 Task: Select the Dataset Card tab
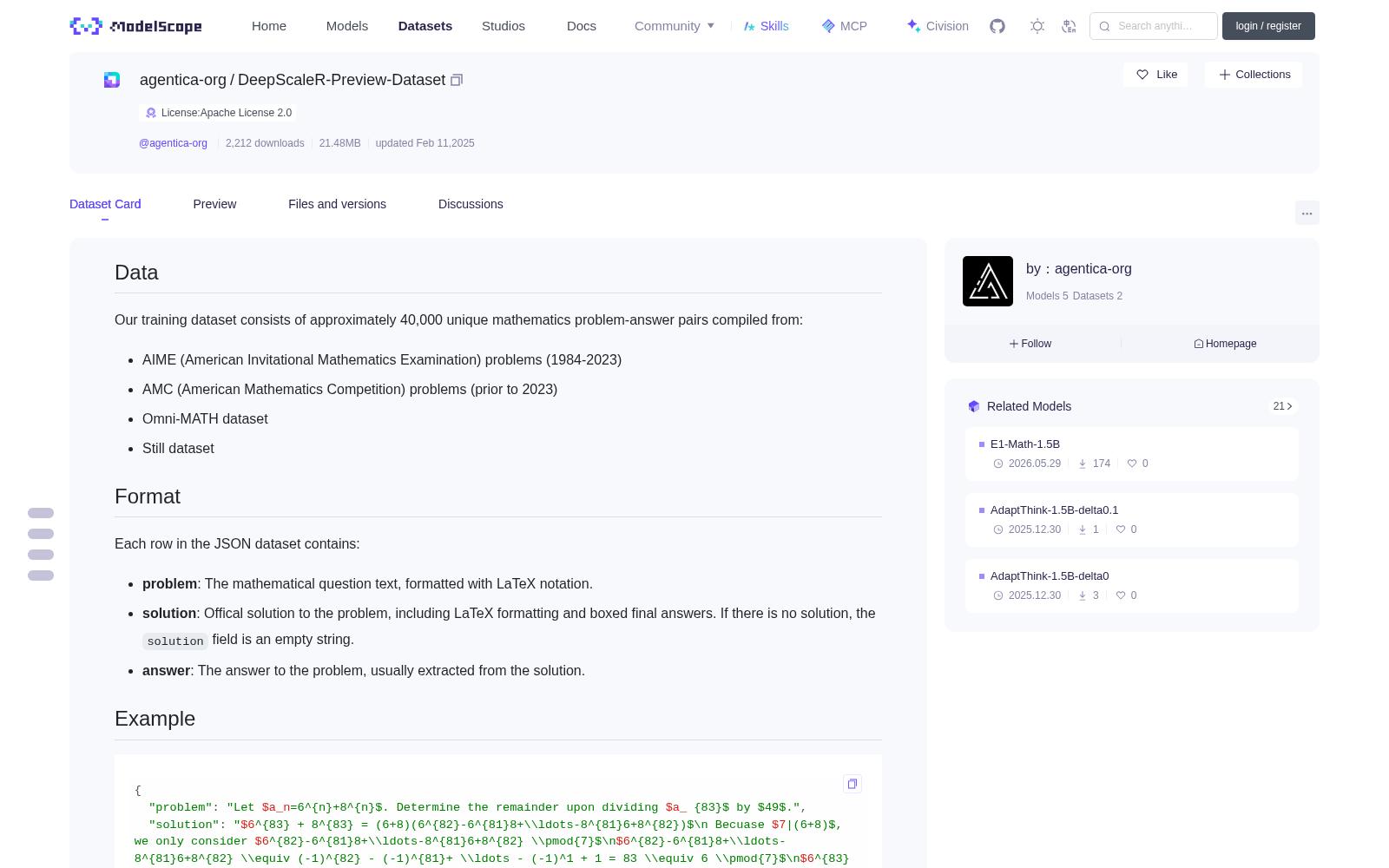coord(105,204)
